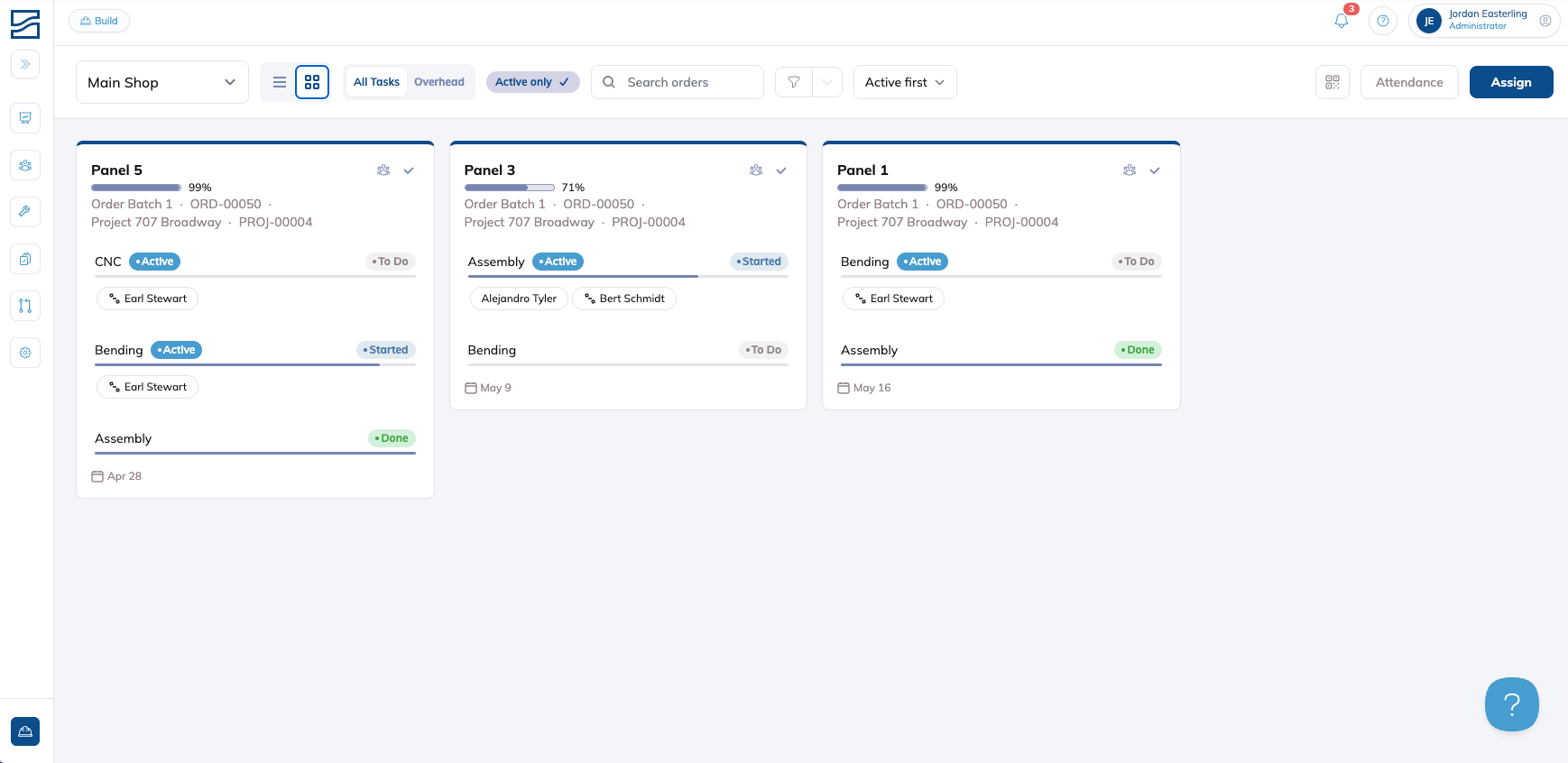Click the To Do status on Panel 3 Bending
The height and width of the screenshot is (763, 1568).
tap(763, 350)
